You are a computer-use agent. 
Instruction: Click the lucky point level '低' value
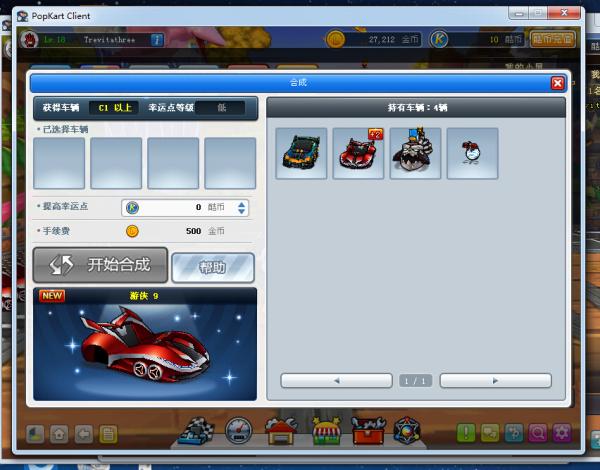(221, 108)
